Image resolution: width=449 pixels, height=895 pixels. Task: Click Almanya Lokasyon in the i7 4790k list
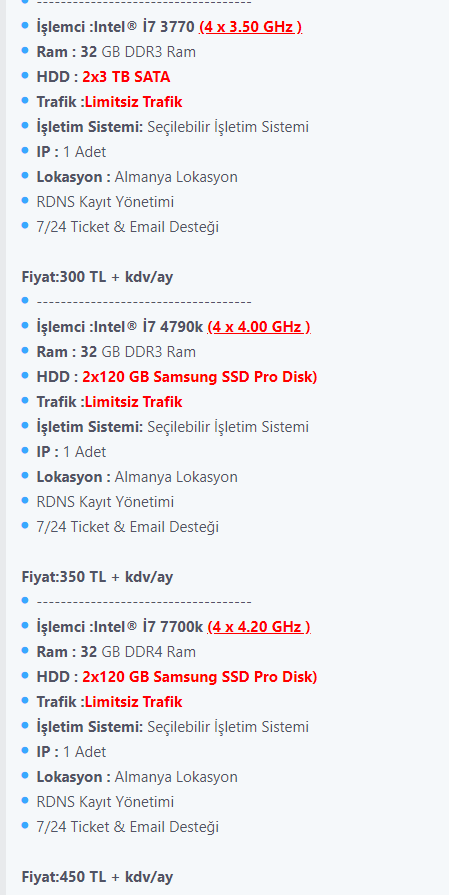pyautogui.click(x=176, y=477)
